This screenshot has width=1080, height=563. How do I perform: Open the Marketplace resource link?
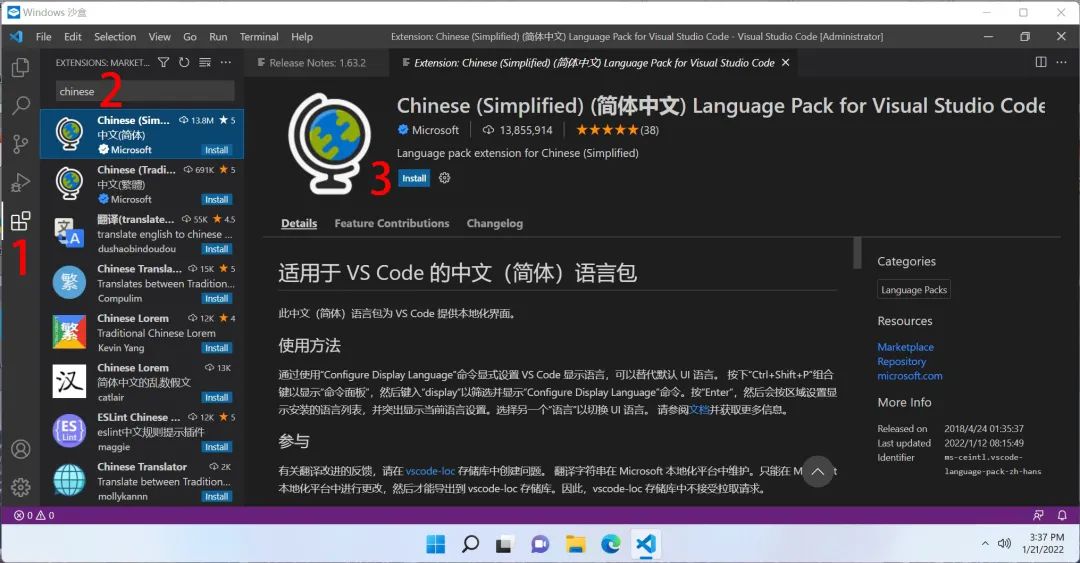coord(905,347)
